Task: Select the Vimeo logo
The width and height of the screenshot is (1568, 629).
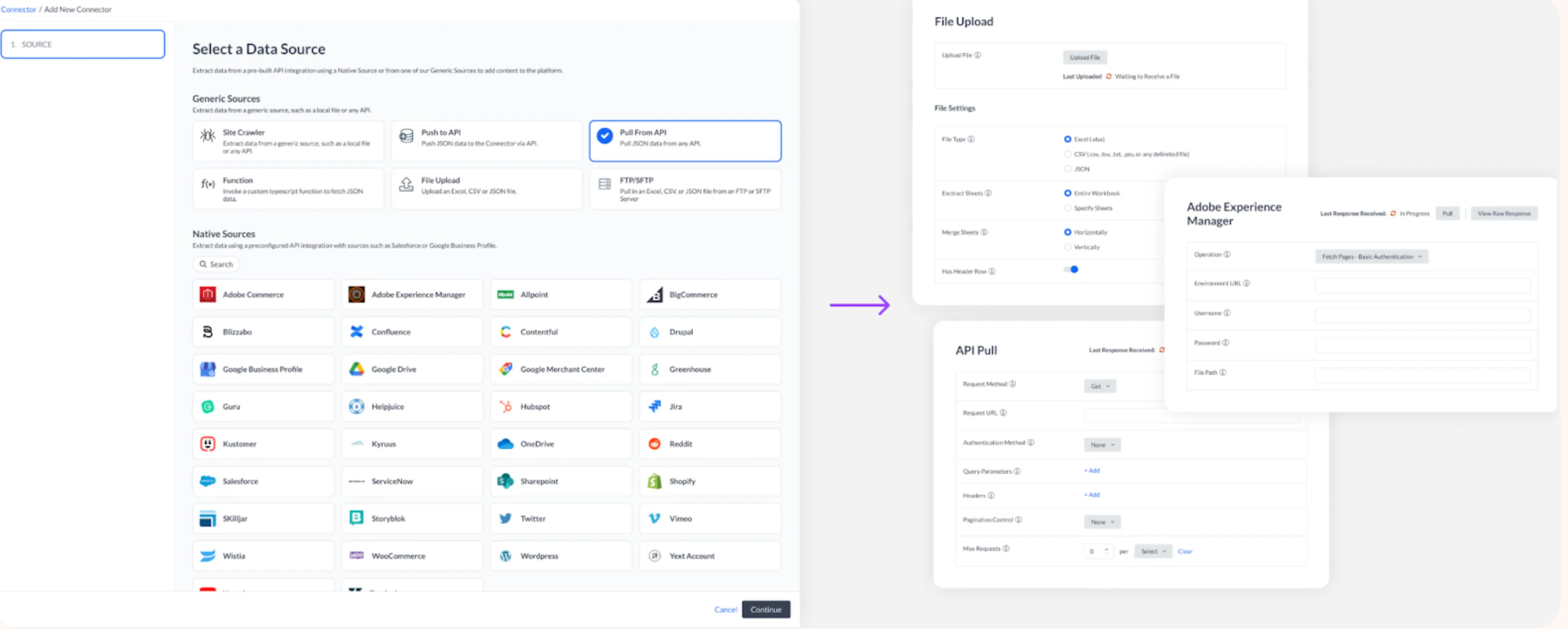Action: (x=654, y=519)
